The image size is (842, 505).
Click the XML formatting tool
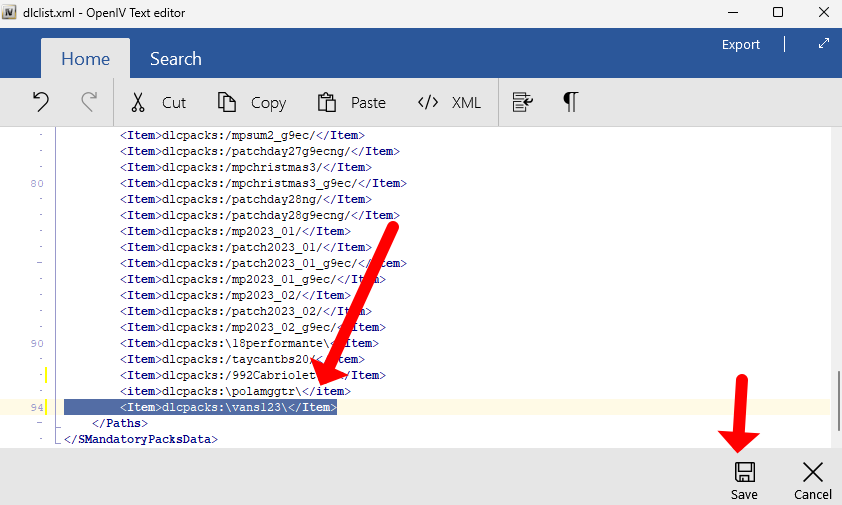click(449, 102)
